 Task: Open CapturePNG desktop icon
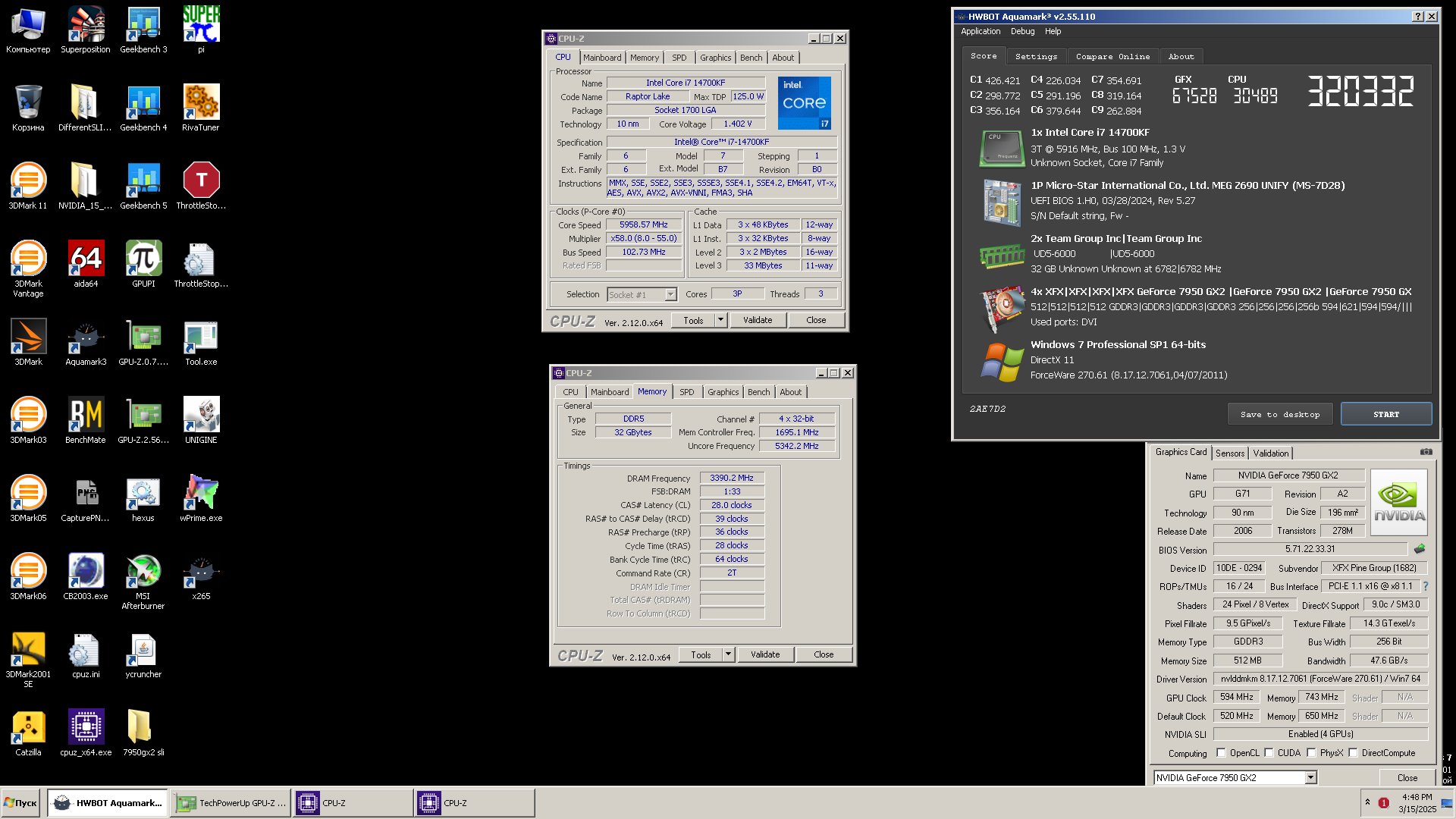86,499
